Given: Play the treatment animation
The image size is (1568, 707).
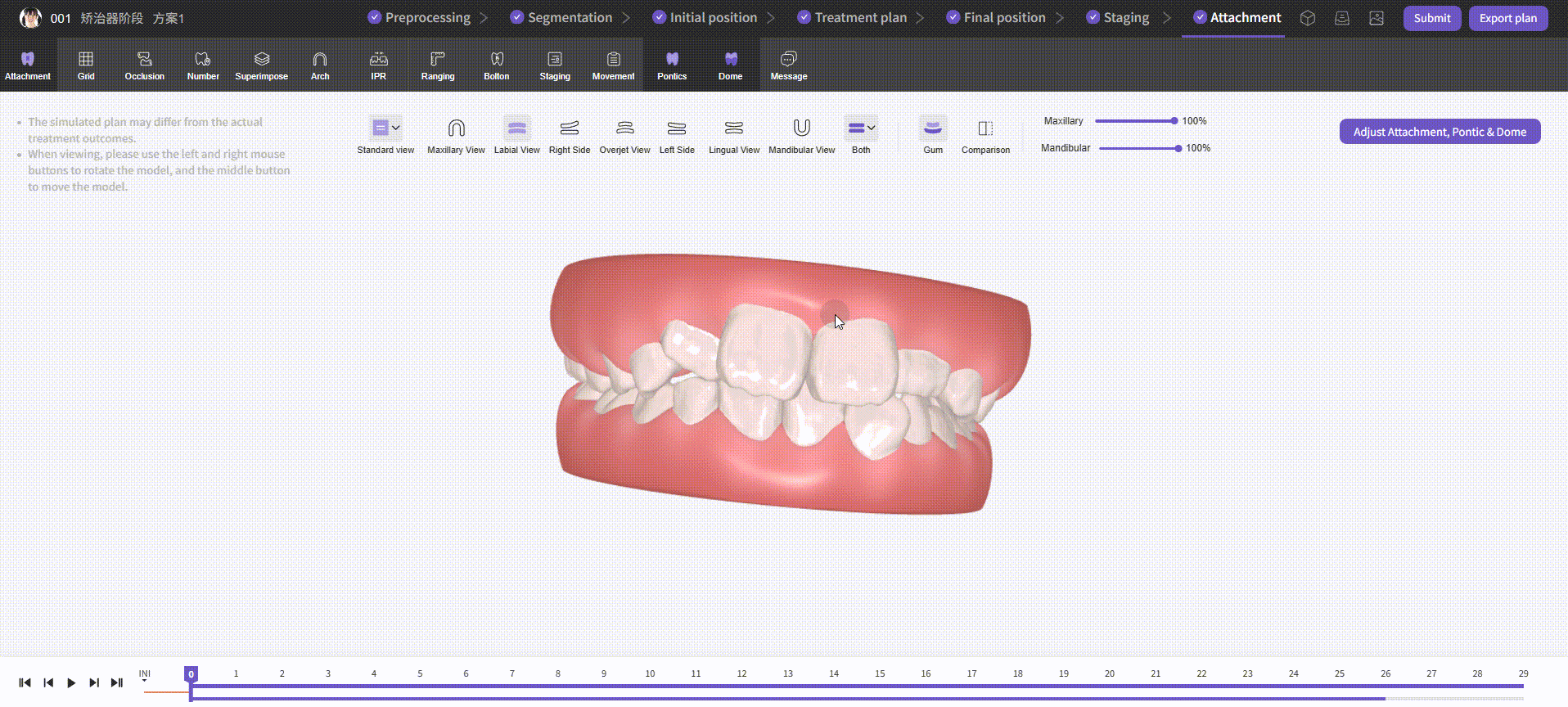Looking at the screenshot, I should click(71, 682).
